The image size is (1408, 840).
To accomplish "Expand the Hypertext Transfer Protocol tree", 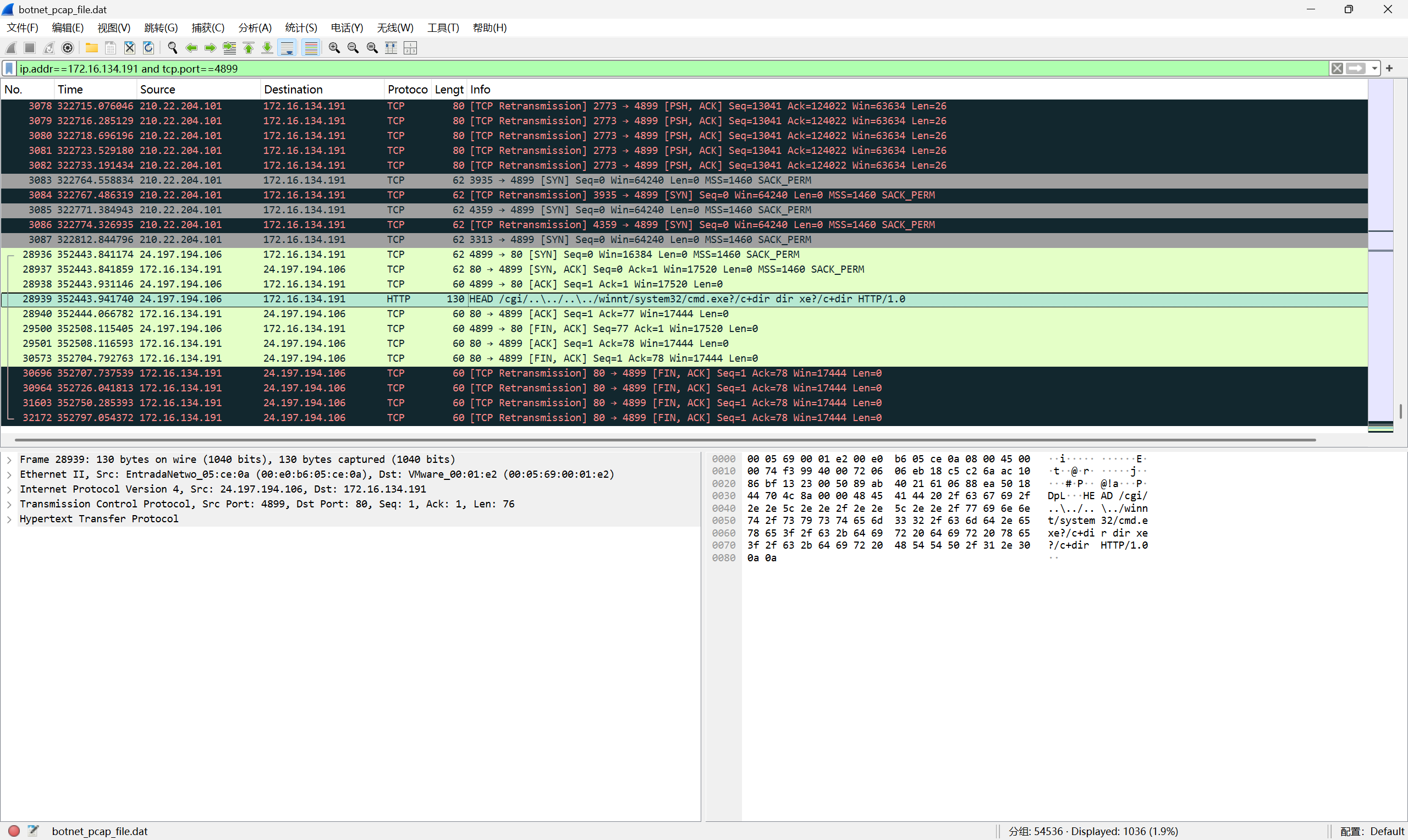I will (9, 519).
